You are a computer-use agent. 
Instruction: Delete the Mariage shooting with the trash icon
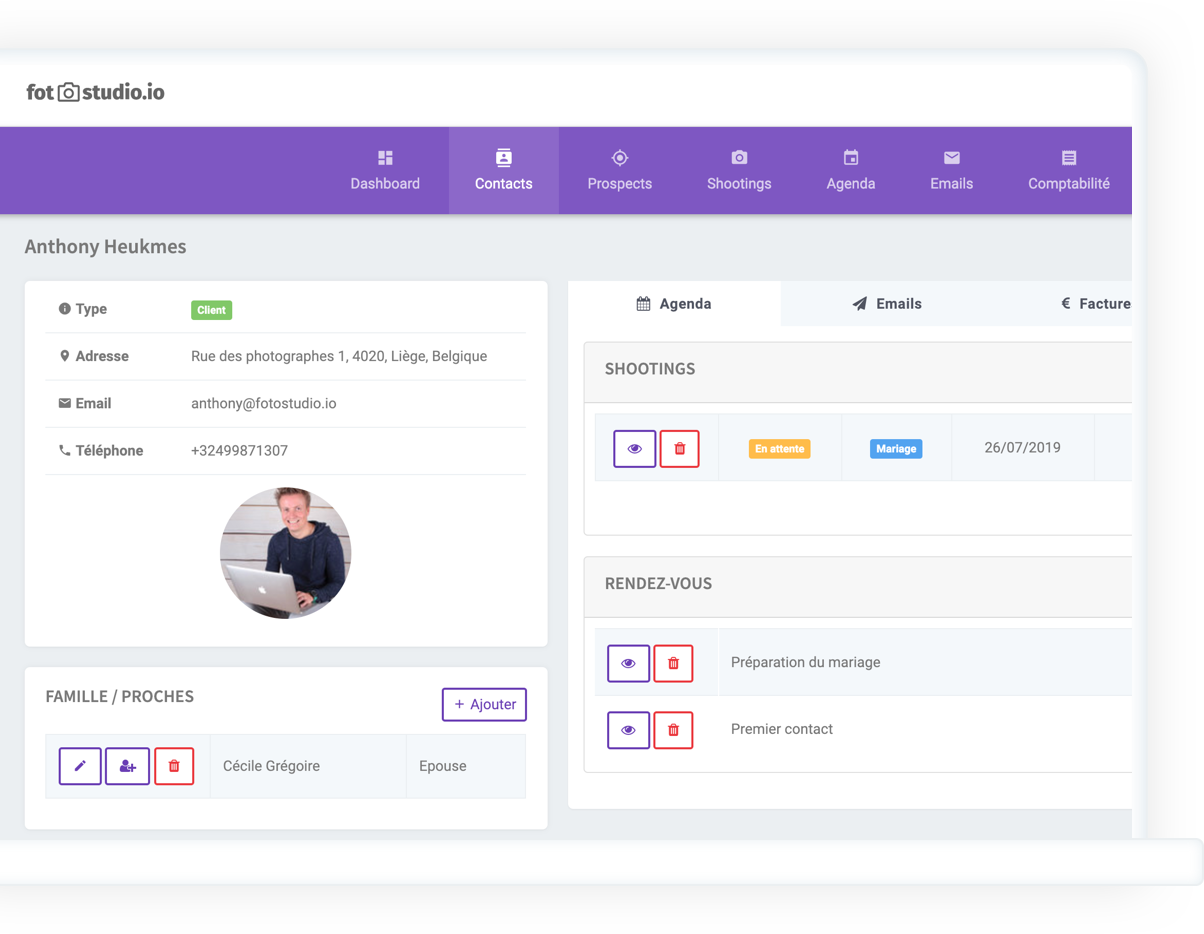coord(679,449)
